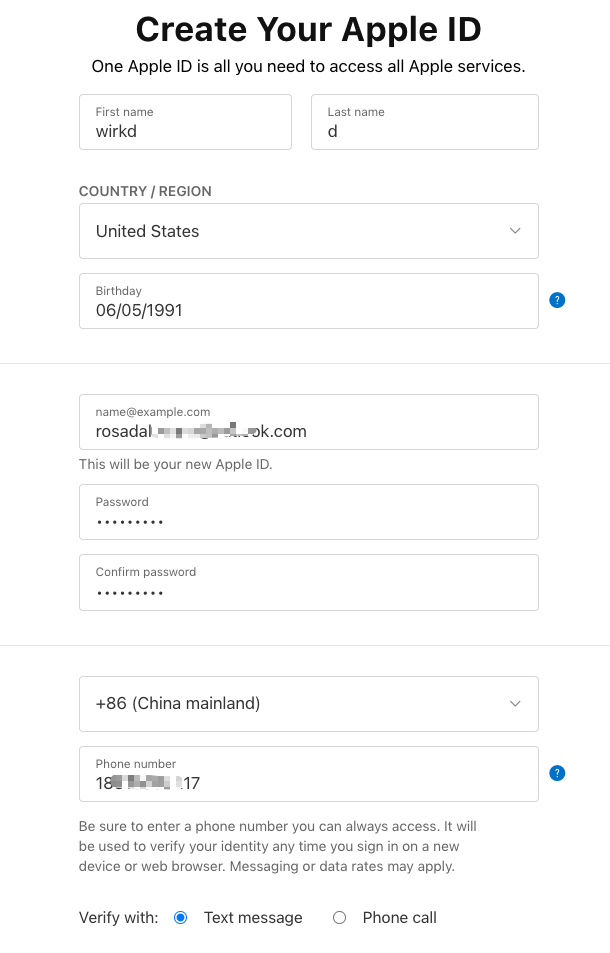Click the Password input field
This screenshot has width=610, height=953.
click(309, 512)
